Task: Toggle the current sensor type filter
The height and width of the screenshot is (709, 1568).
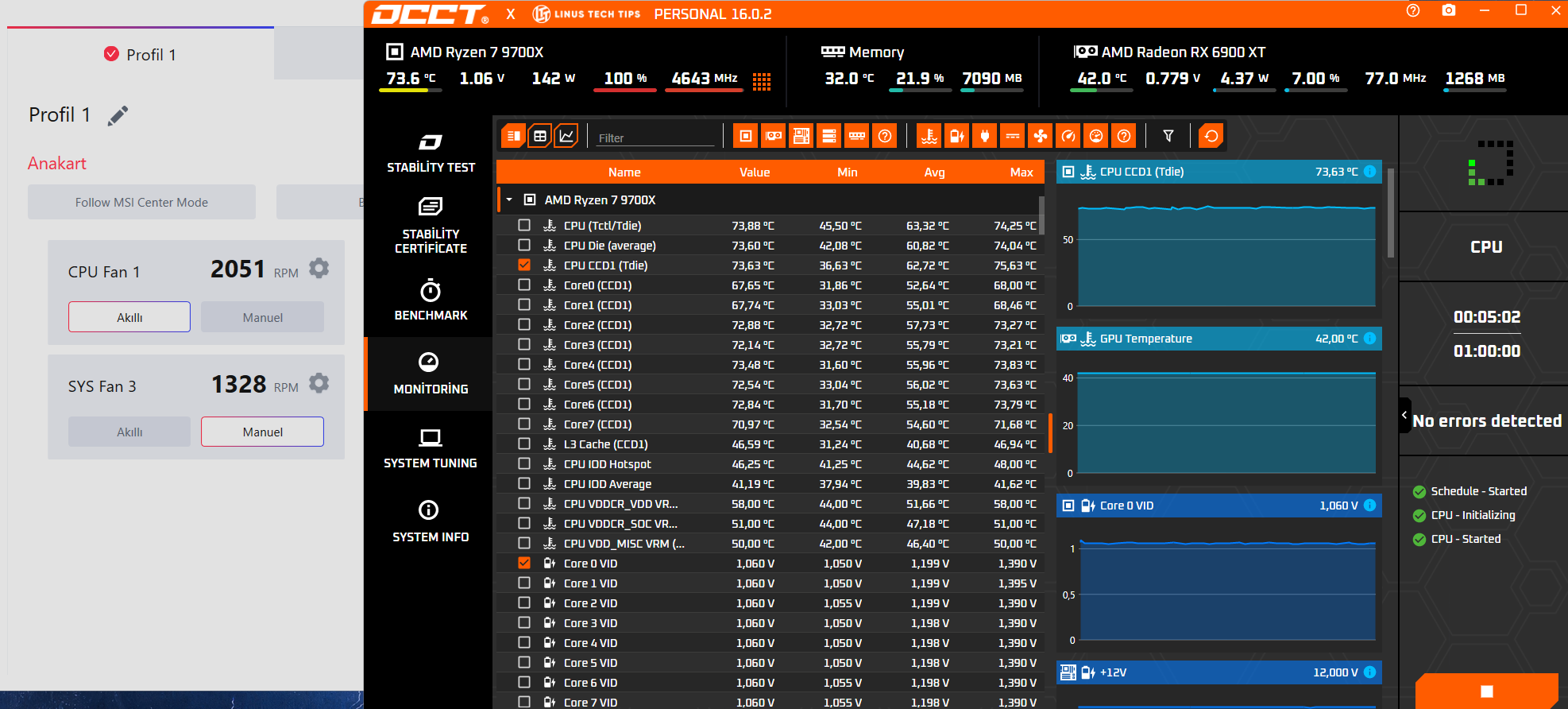Action: tap(1013, 136)
